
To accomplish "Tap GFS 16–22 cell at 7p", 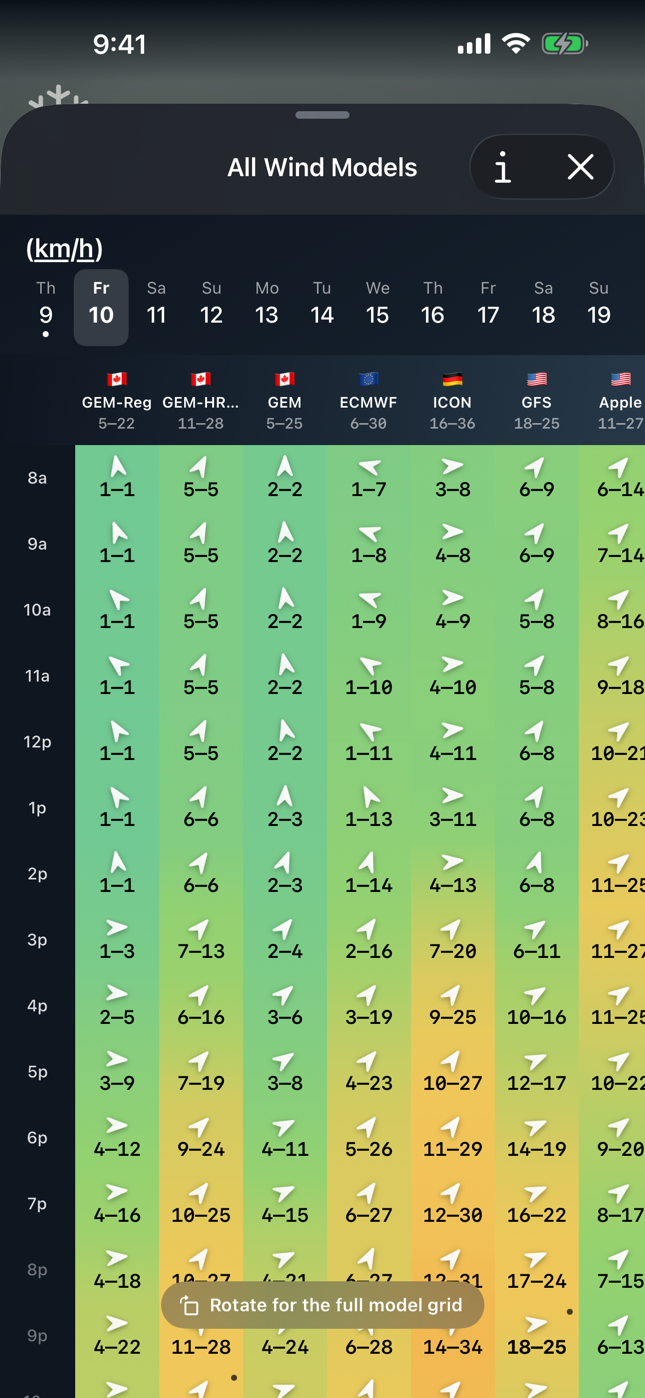I will click(537, 1203).
